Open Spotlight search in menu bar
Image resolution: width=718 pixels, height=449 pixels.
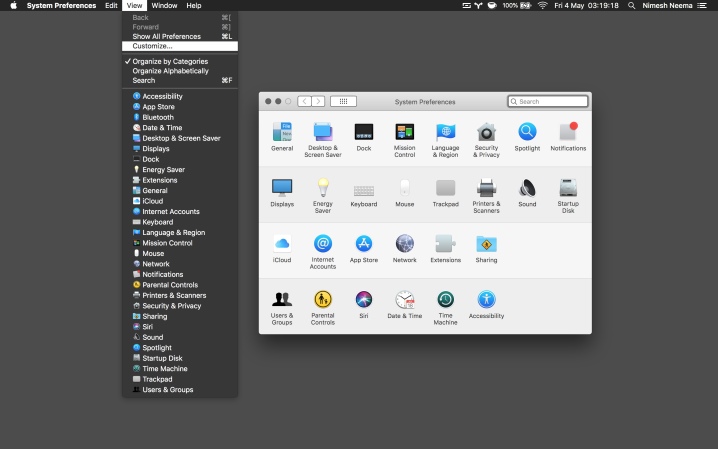pos(631,5)
